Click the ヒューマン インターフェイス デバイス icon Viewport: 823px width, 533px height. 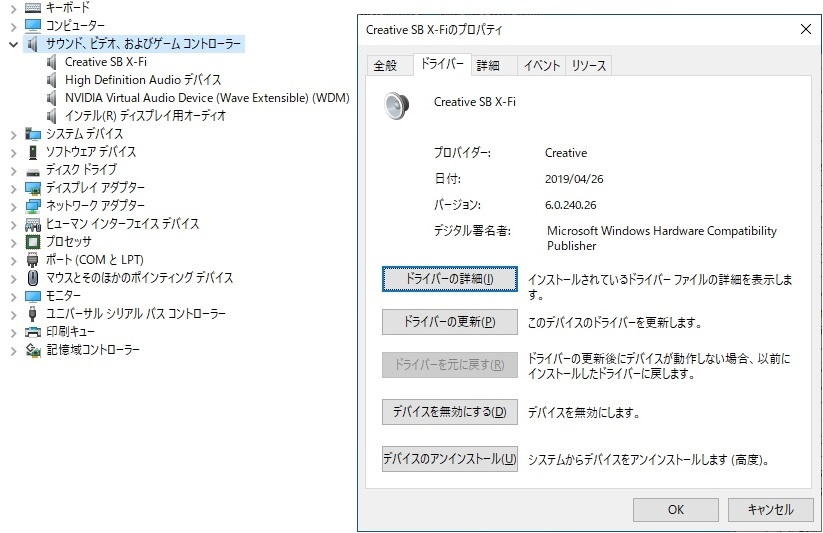click(33, 225)
